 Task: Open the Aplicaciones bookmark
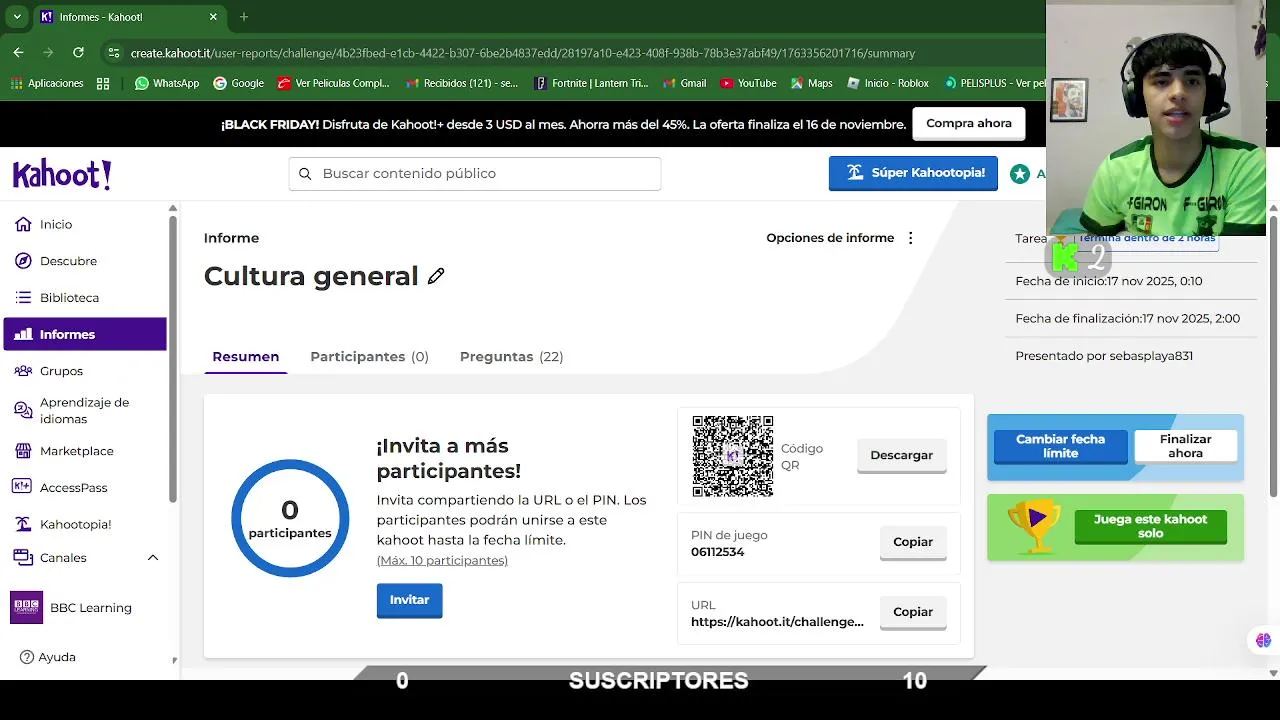[x=46, y=83]
